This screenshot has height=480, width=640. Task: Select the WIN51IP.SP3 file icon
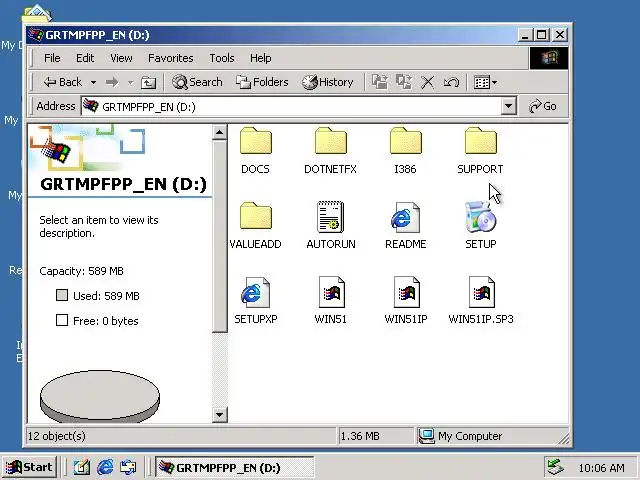(x=482, y=292)
